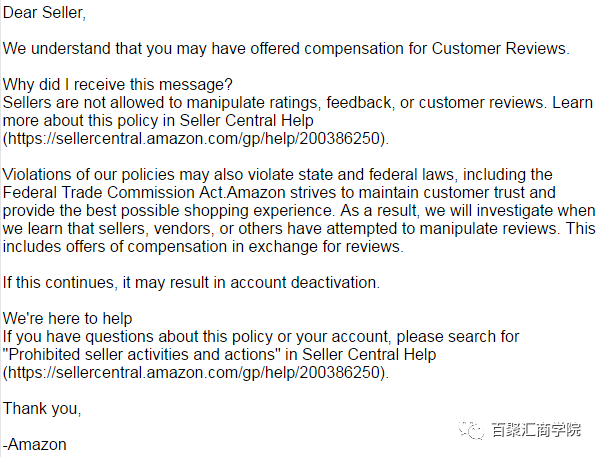The image size is (600, 457).
Task: Click the 百聚汇商学院 watermark text
Action: click(x=536, y=430)
